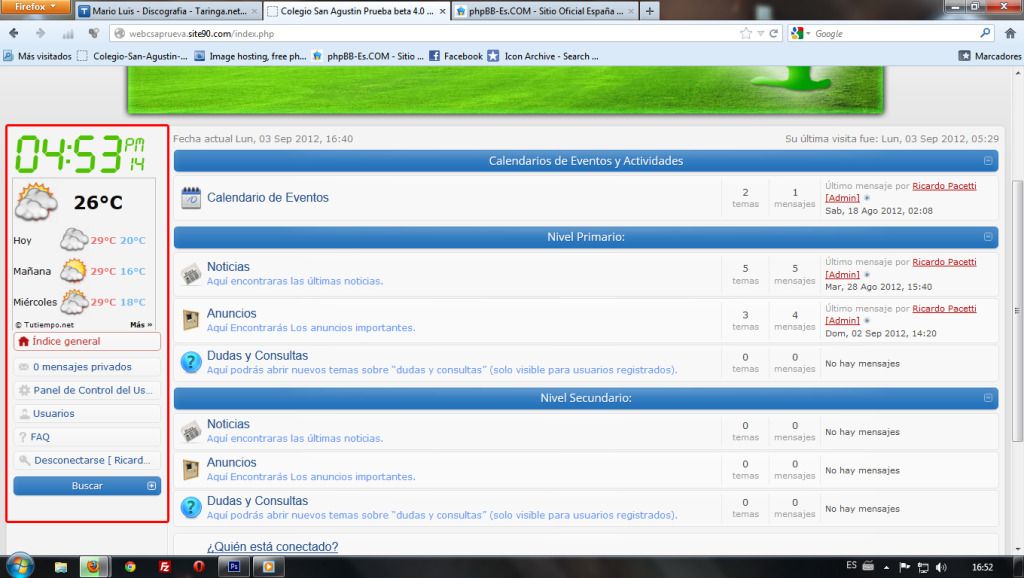Open Opera from the taskbar

click(199, 566)
